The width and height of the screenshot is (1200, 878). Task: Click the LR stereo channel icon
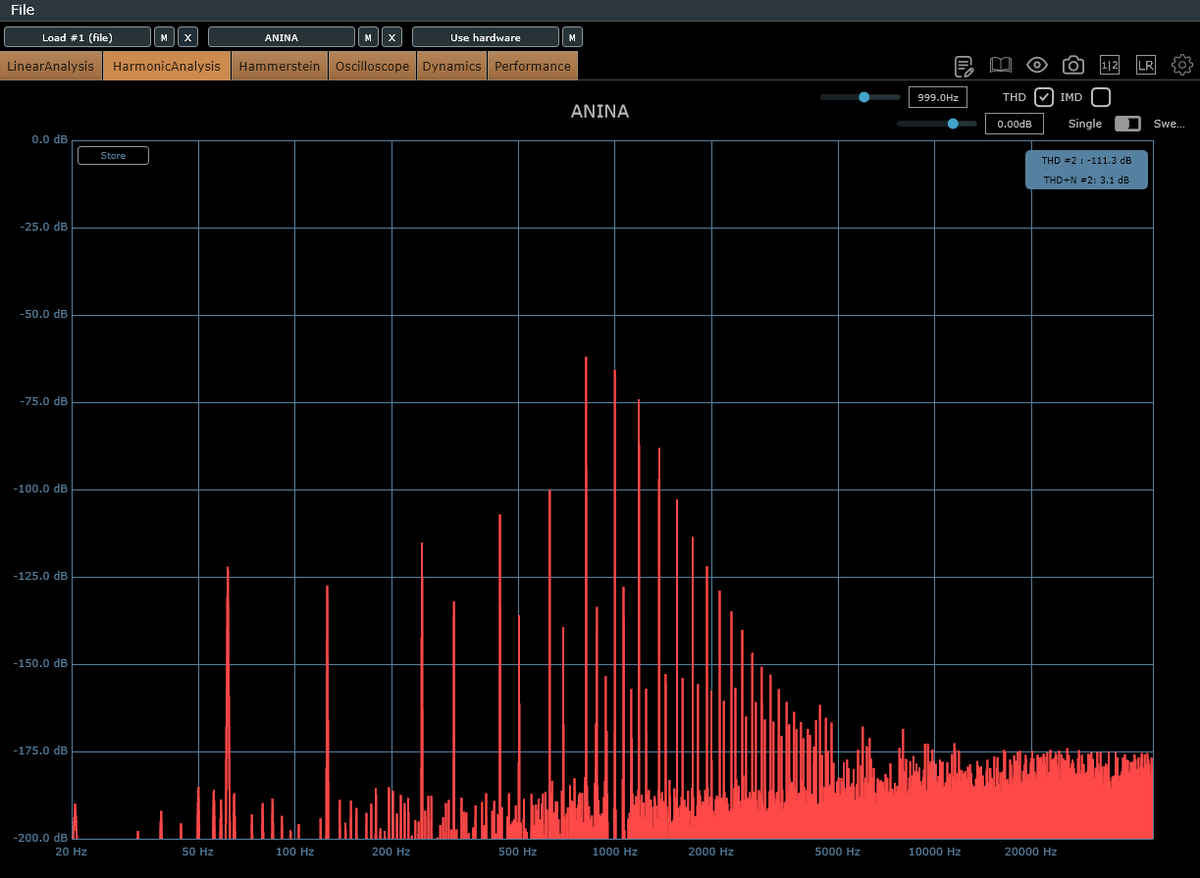1146,66
